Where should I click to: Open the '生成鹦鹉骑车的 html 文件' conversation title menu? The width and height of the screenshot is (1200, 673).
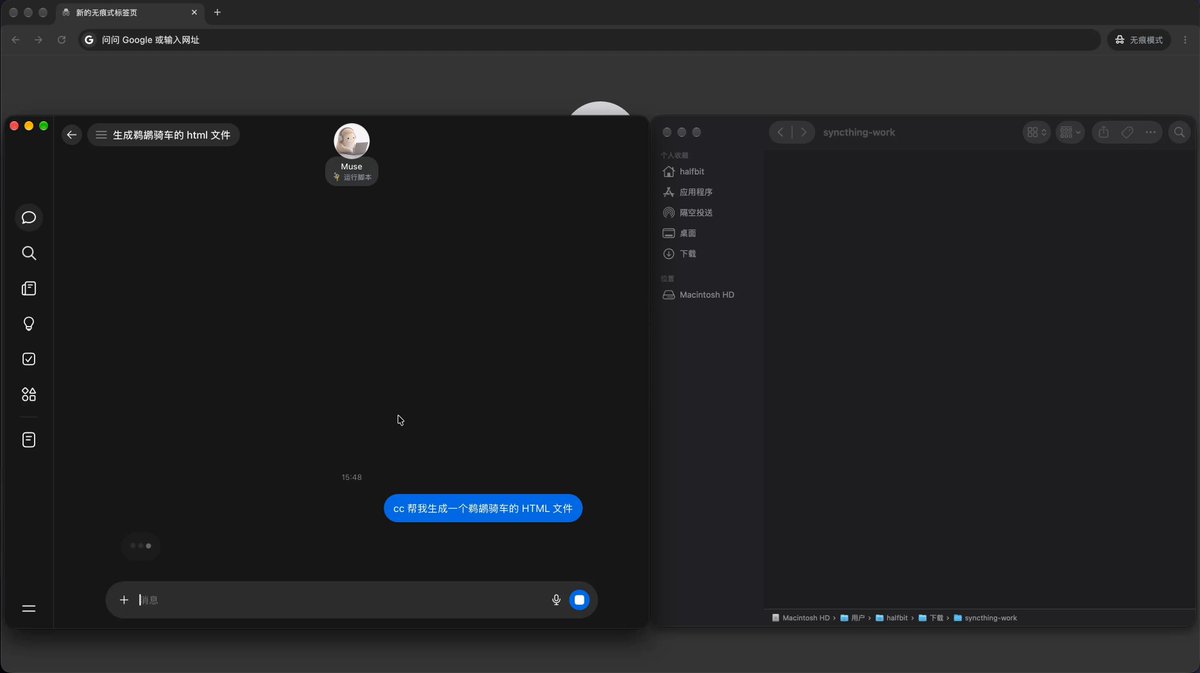(x=163, y=135)
